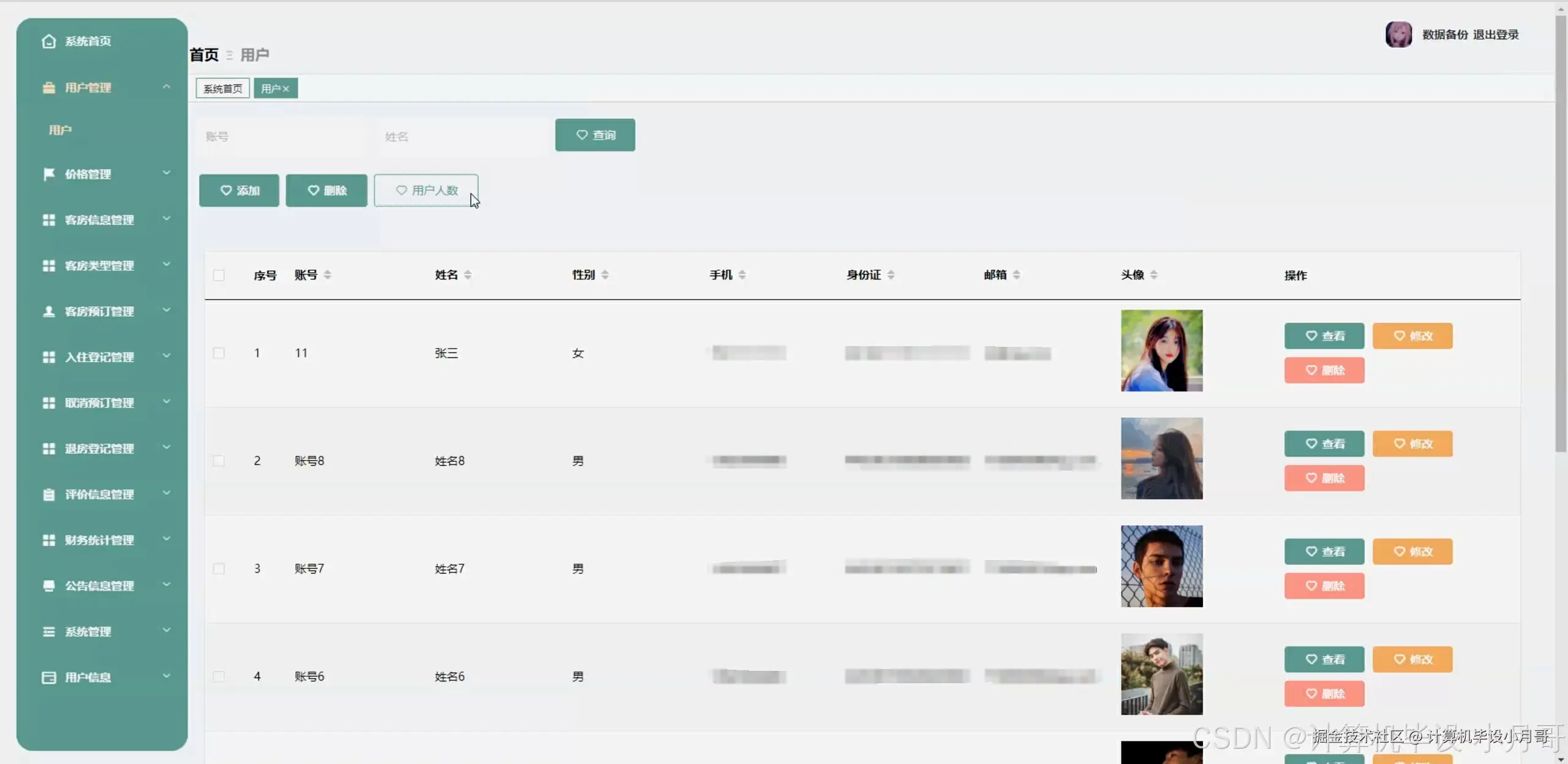The width and height of the screenshot is (1568, 764).
Task: Close the 用户 tab with its x icon
Action: click(285, 89)
